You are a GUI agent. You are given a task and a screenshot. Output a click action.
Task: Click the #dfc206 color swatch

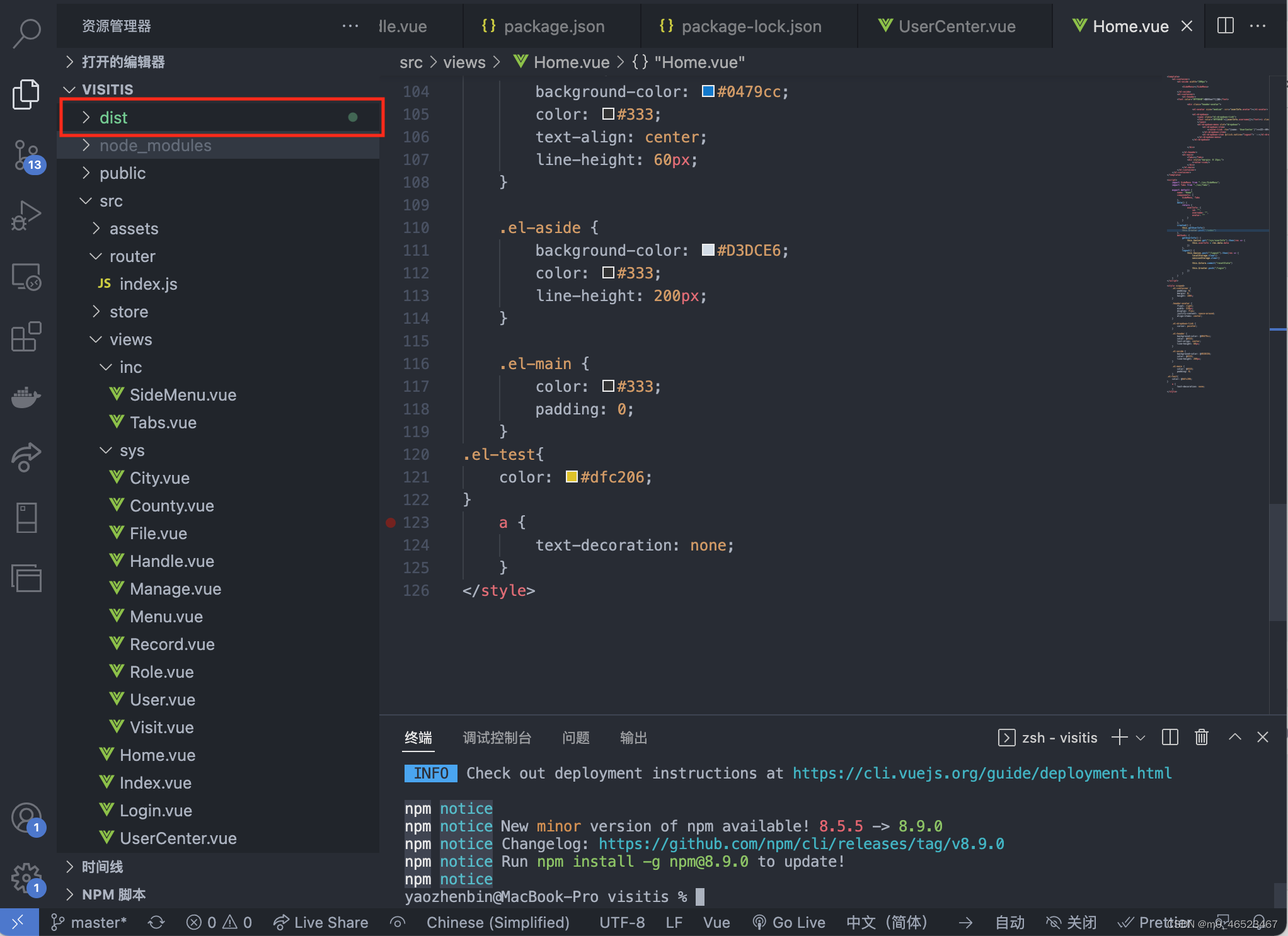(x=572, y=477)
